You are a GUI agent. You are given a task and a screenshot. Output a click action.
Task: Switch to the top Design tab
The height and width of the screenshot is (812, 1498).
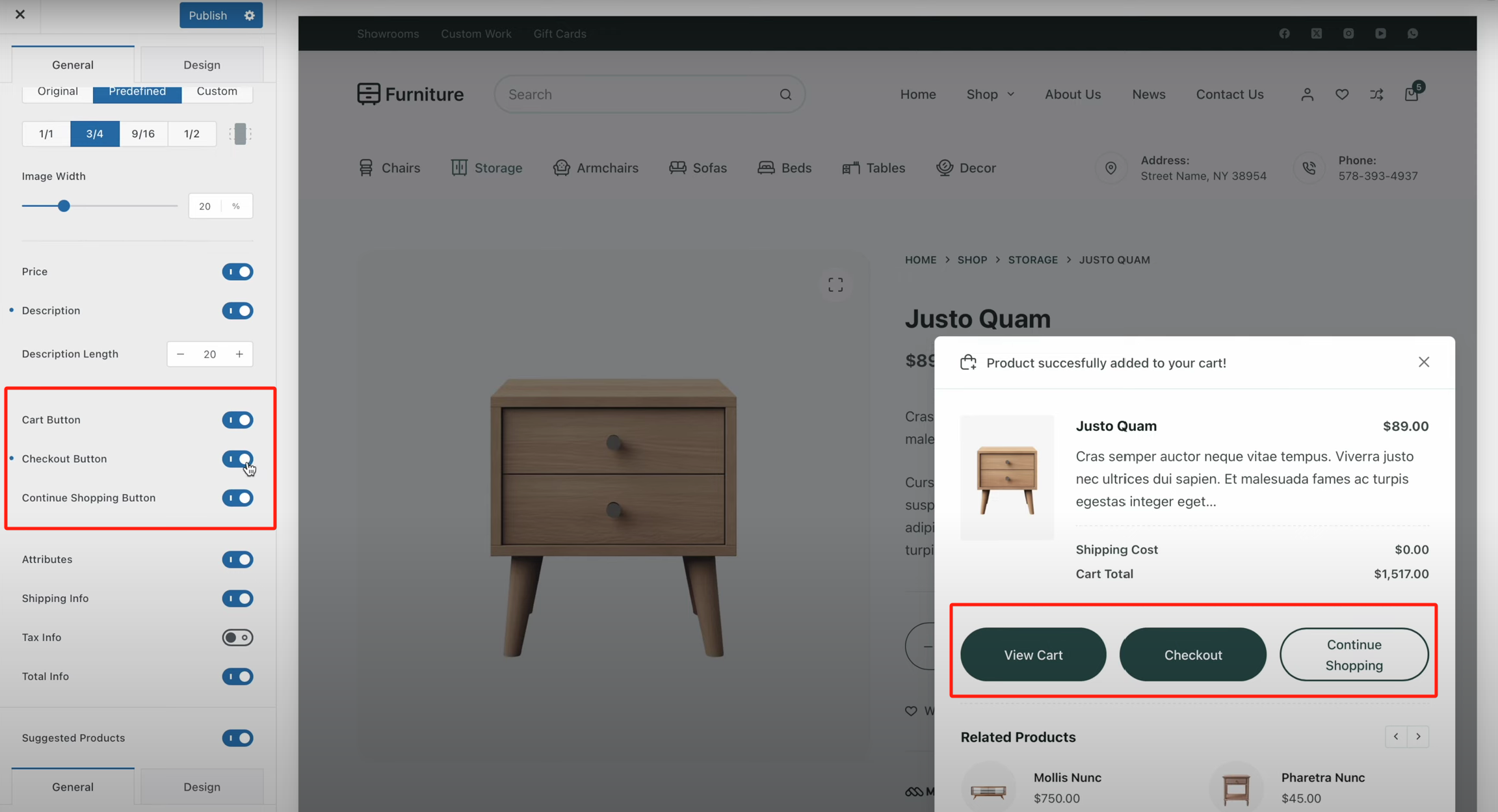click(x=202, y=64)
